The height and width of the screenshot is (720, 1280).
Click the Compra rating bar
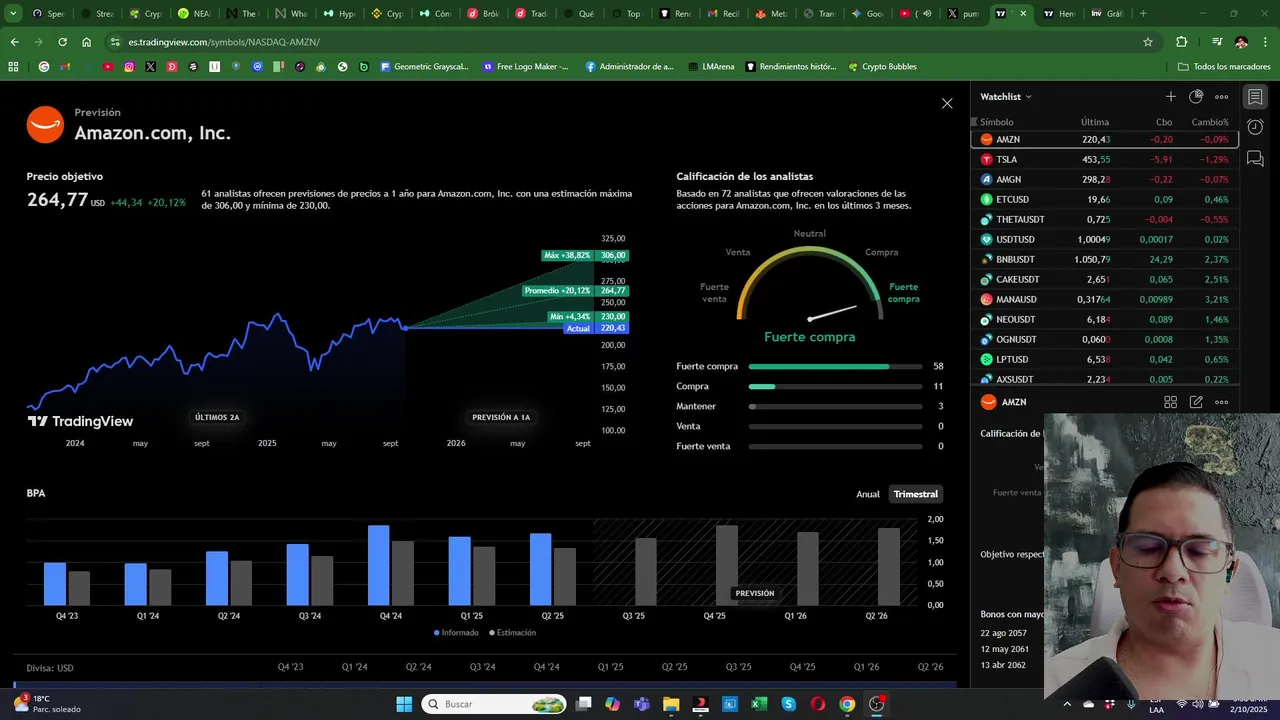click(x=835, y=387)
